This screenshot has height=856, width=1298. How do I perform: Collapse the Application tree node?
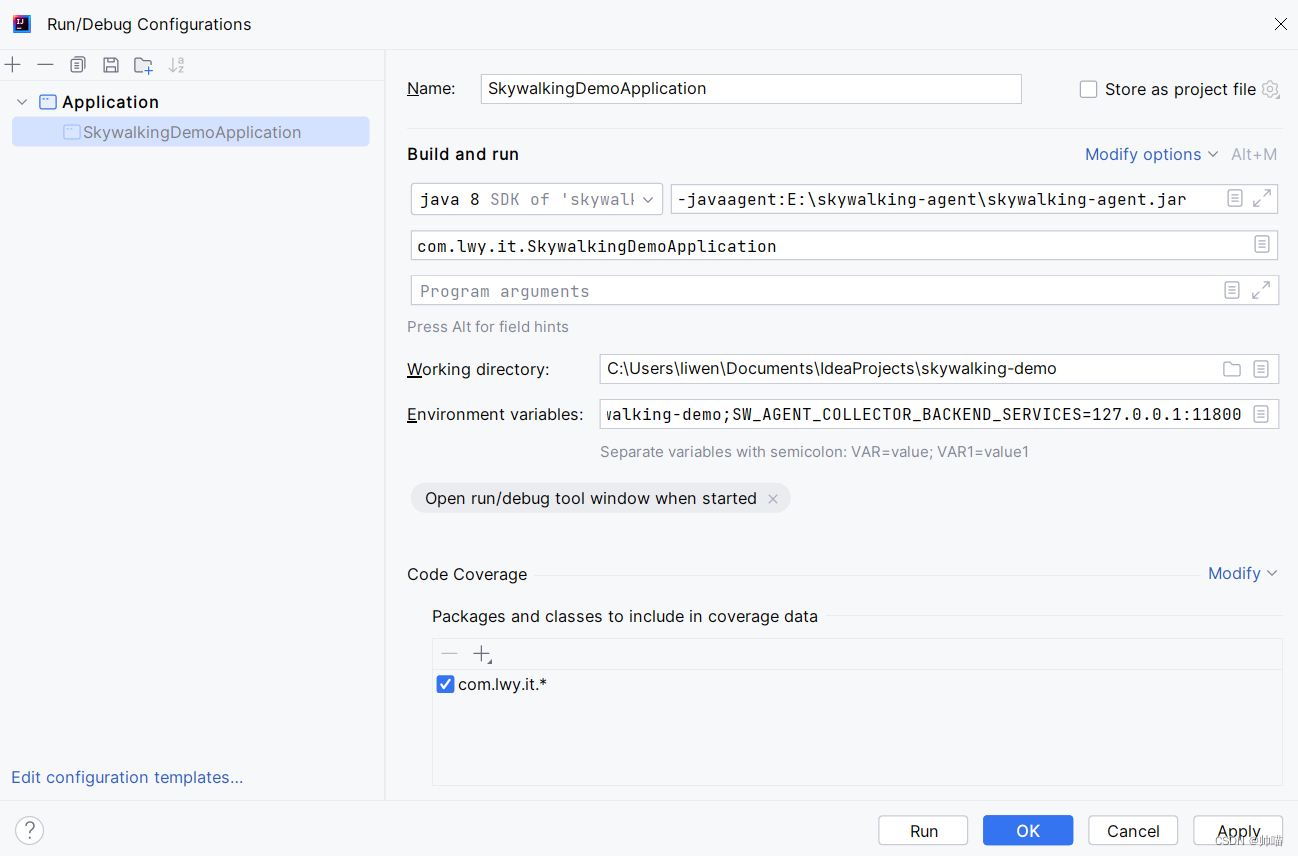point(22,102)
